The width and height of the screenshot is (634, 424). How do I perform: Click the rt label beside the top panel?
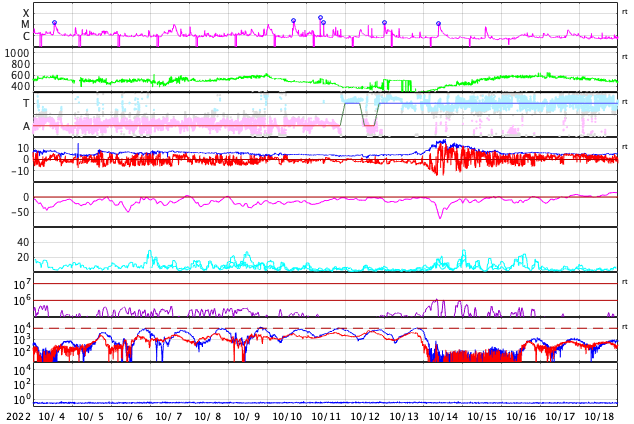[625, 12]
